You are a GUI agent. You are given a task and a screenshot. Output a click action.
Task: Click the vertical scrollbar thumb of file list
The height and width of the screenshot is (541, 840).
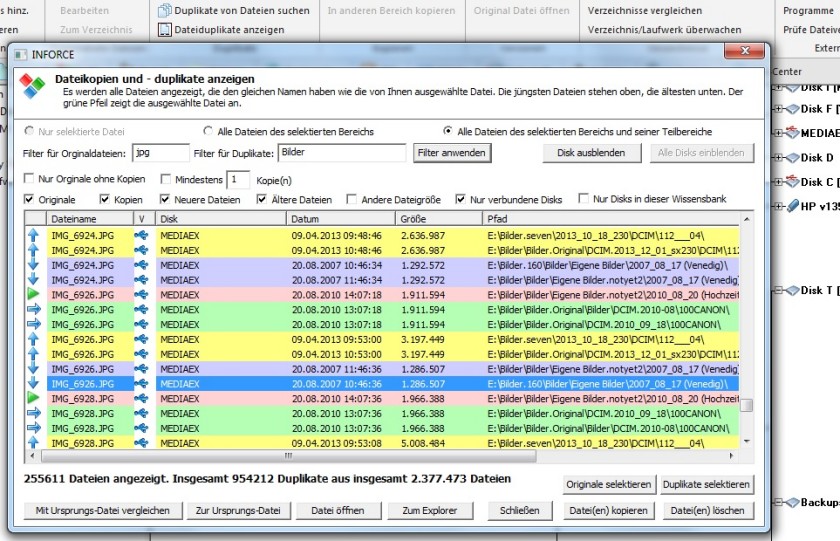tap(746, 405)
